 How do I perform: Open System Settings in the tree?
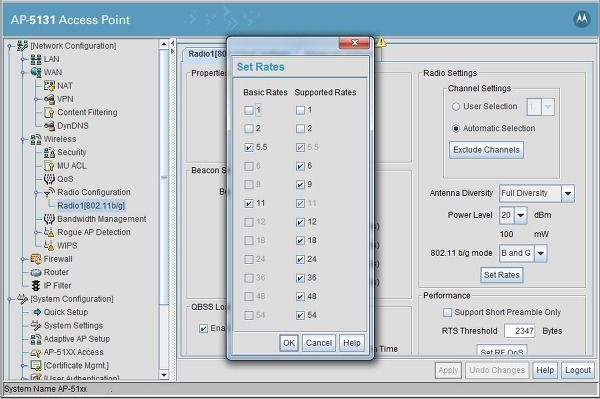[x=73, y=326]
